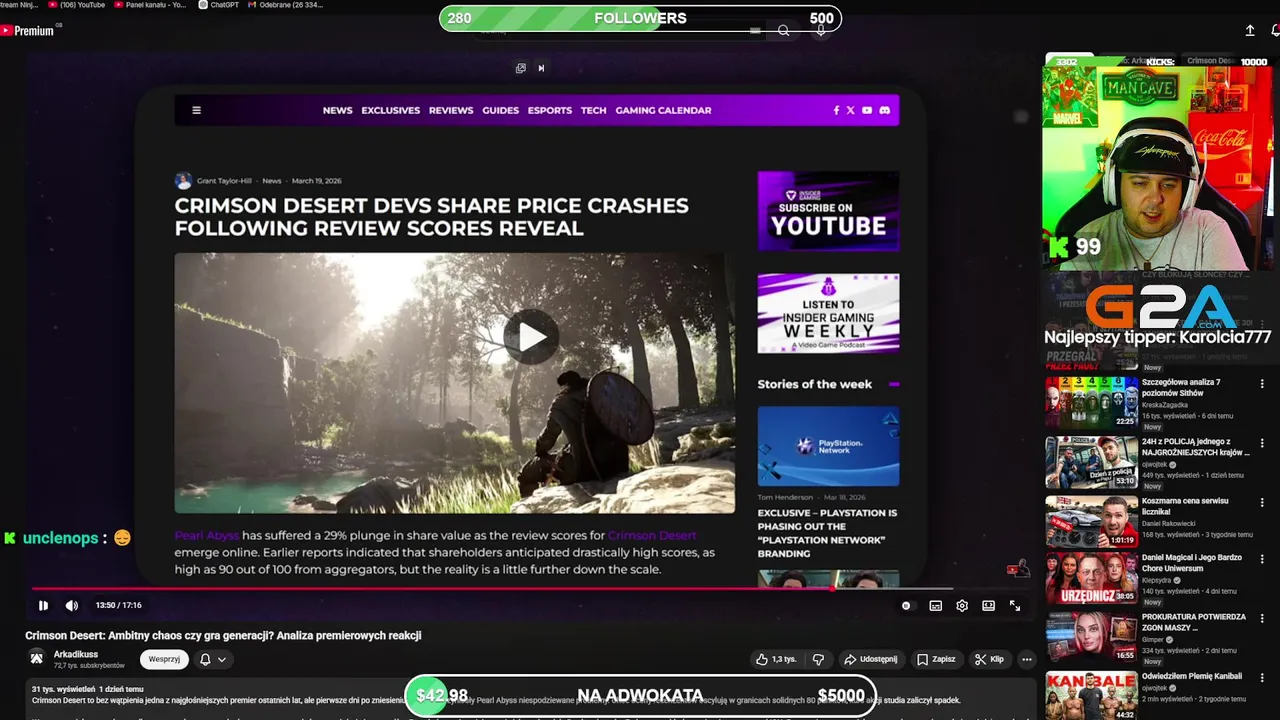Click the Wesprzyj support button
The width and height of the screenshot is (1280, 720).
point(164,659)
